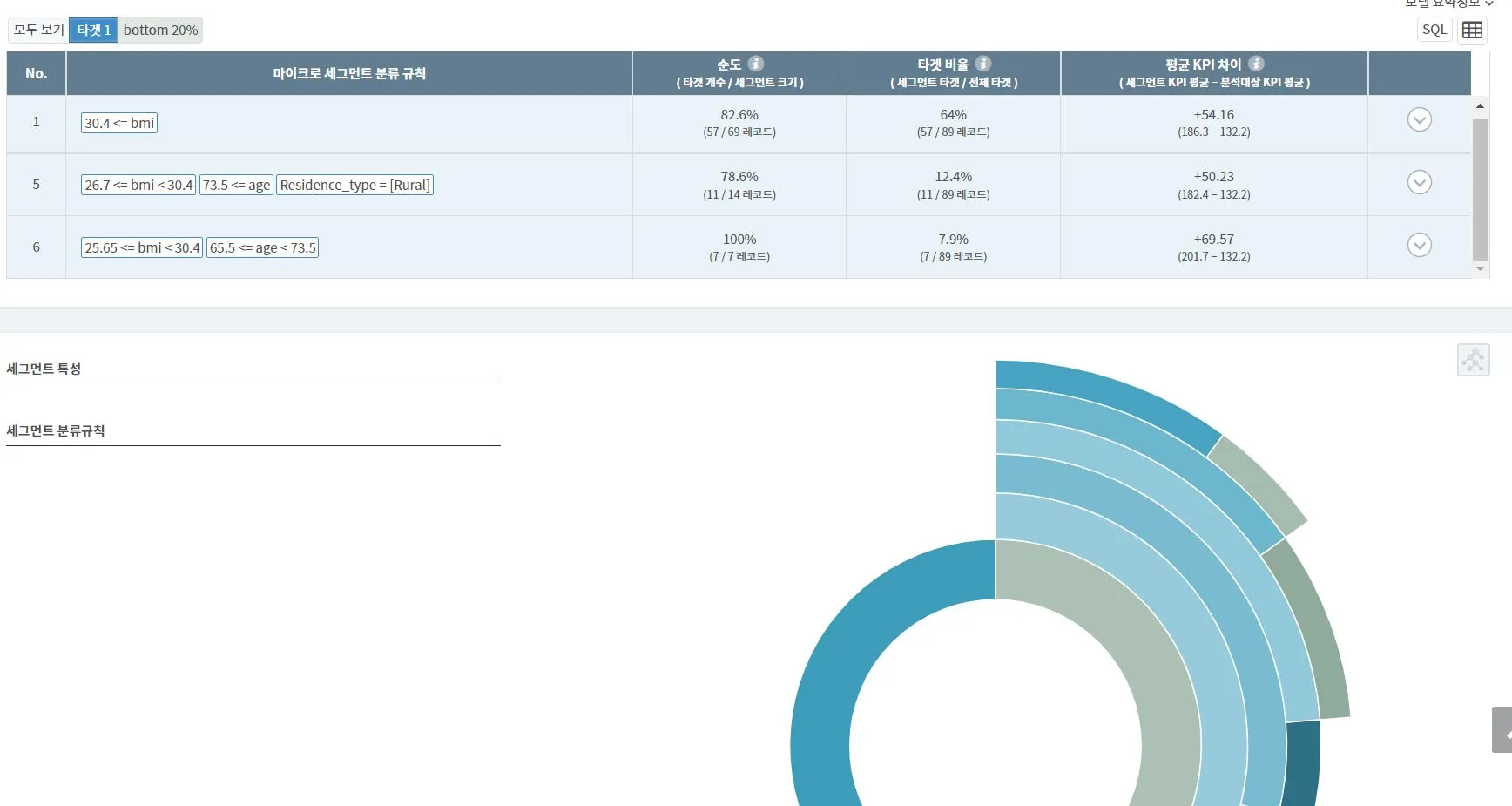The height and width of the screenshot is (806, 1512).
Task: Click the 평균 KPI 차이 column header label
Action: click(x=1203, y=64)
